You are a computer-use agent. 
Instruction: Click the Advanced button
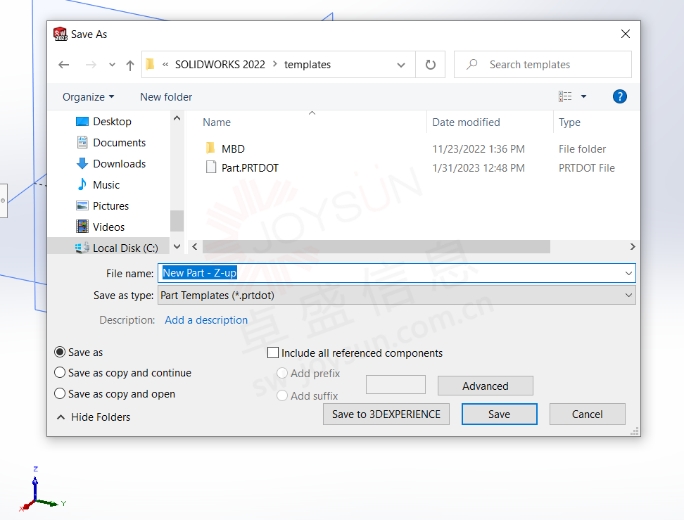(485, 386)
